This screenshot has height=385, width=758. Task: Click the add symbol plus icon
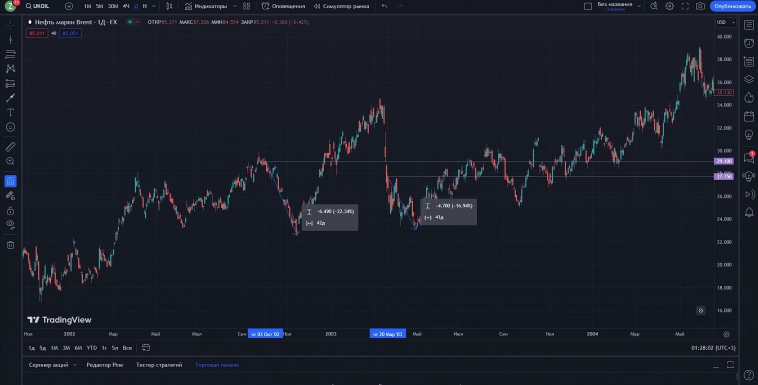click(69, 6)
